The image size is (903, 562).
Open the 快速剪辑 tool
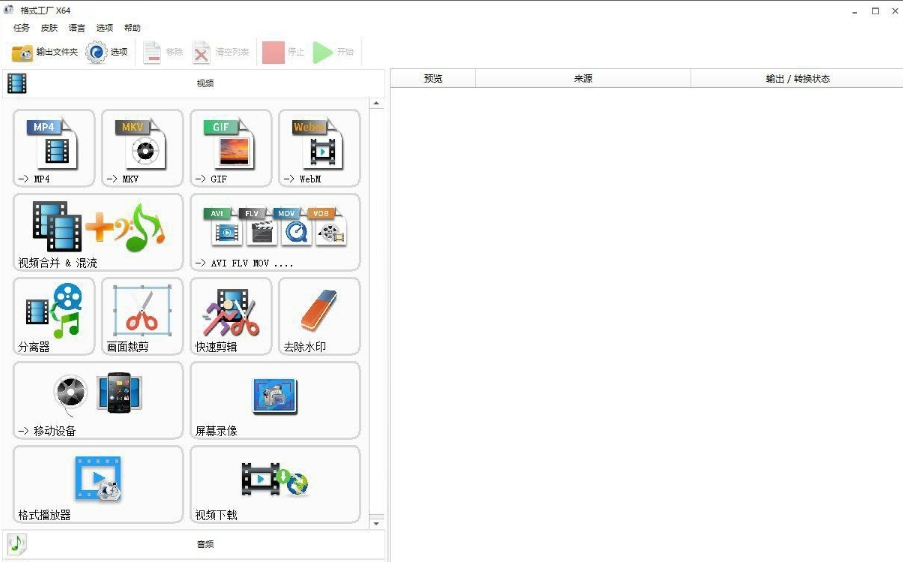[231, 316]
